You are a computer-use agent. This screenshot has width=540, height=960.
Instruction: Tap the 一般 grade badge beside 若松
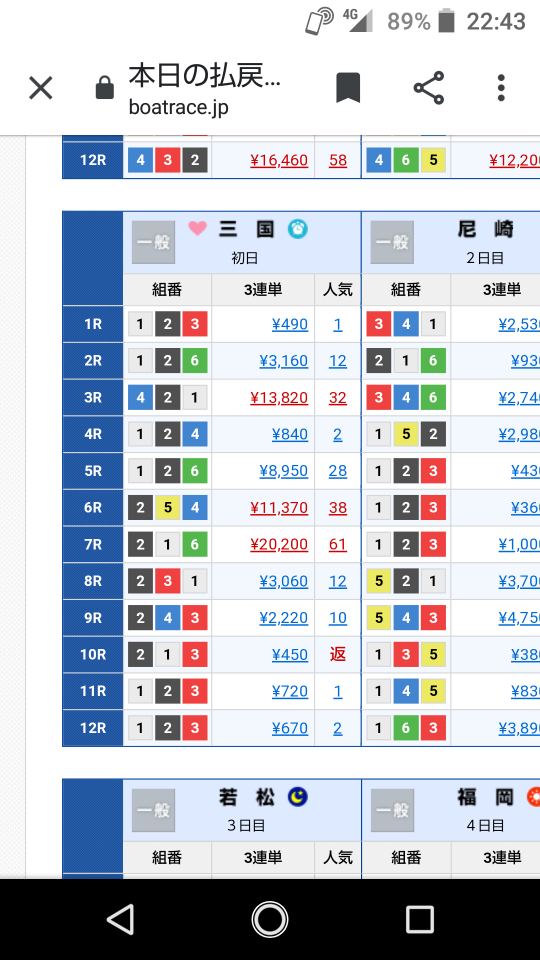(x=154, y=810)
